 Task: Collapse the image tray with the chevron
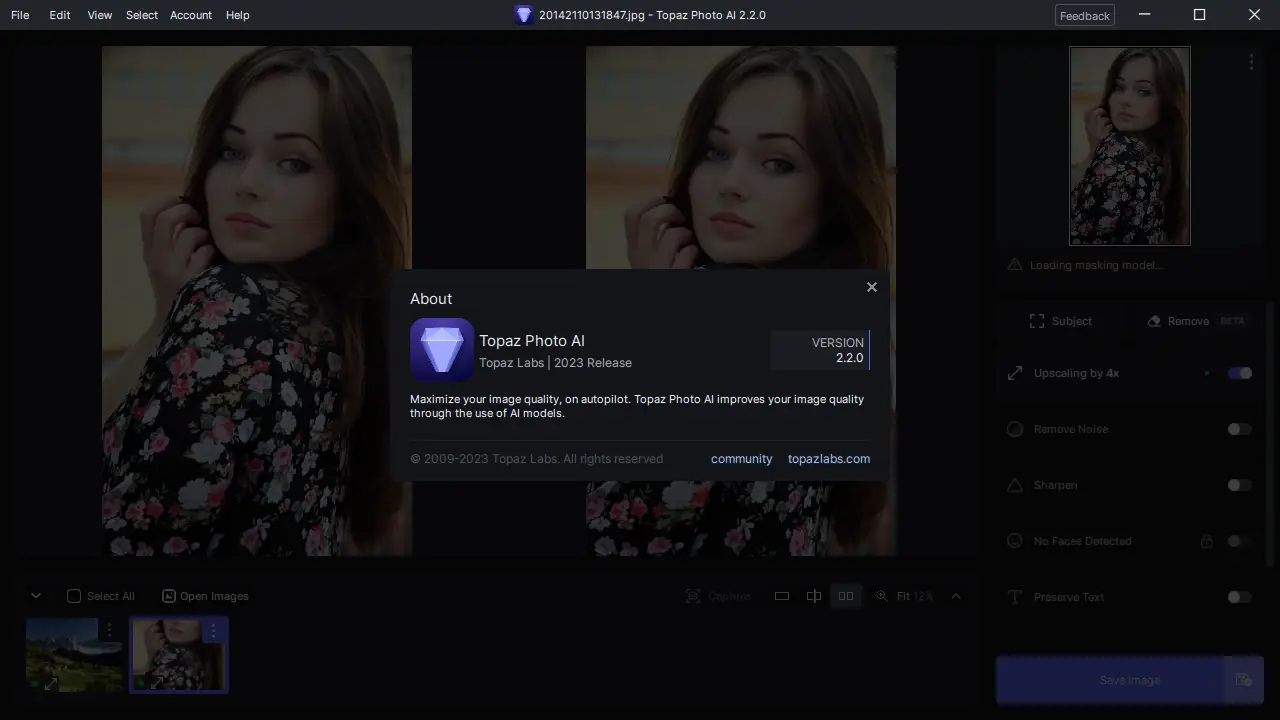coord(36,596)
